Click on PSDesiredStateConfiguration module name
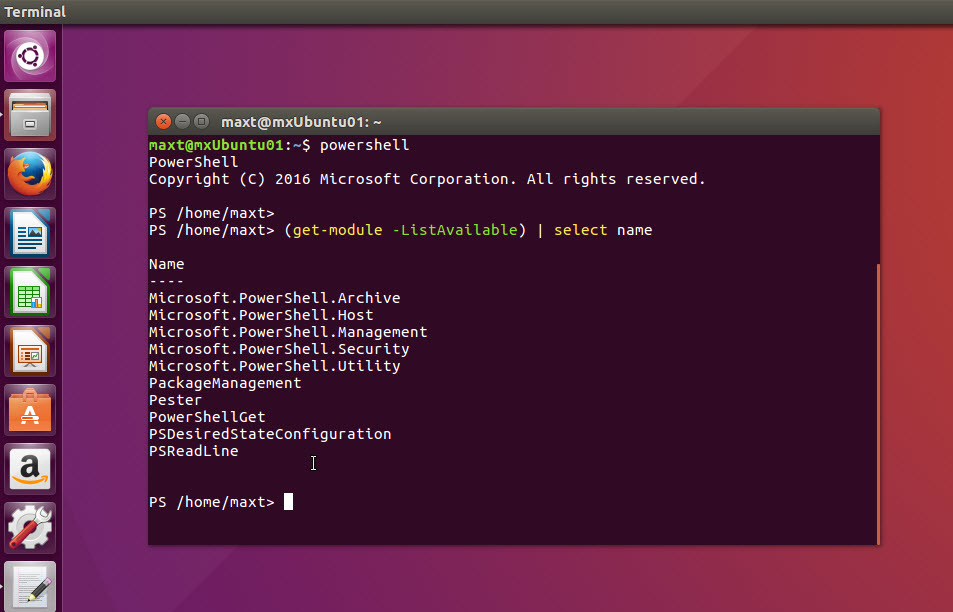Screen dimensions: 953x612 click(270, 435)
